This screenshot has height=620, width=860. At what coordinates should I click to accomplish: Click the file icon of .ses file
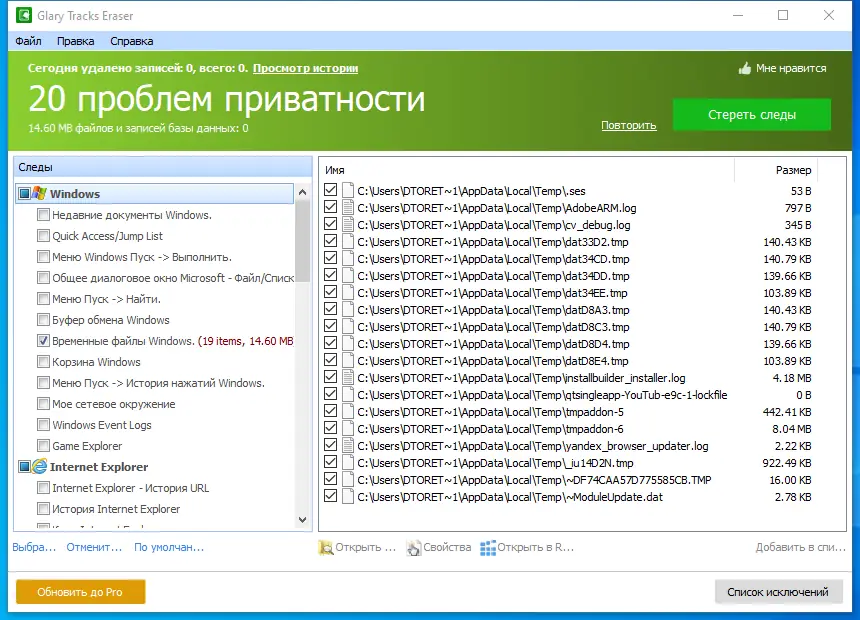(x=347, y=190)
